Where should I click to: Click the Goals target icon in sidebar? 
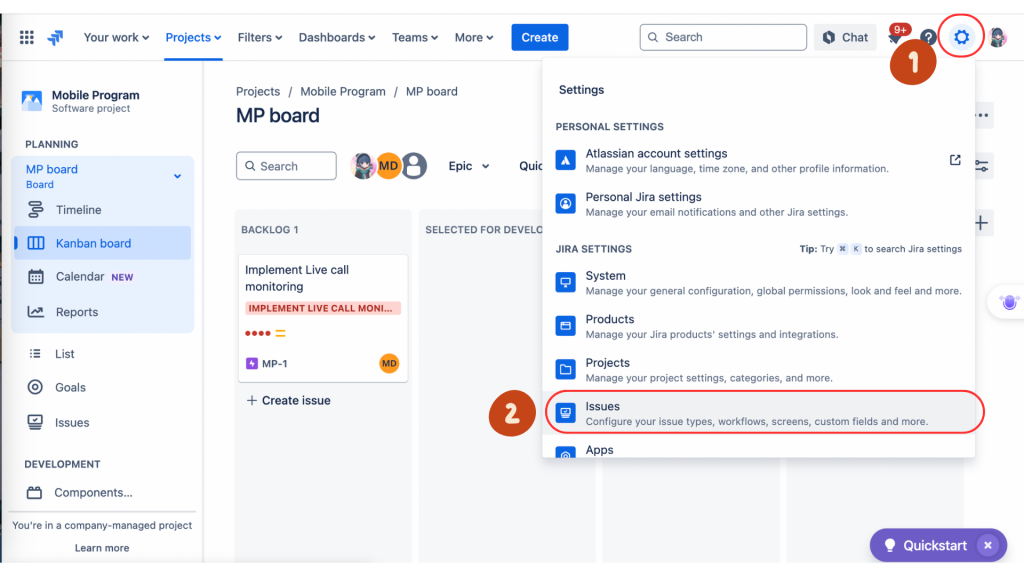pos(35,387)
